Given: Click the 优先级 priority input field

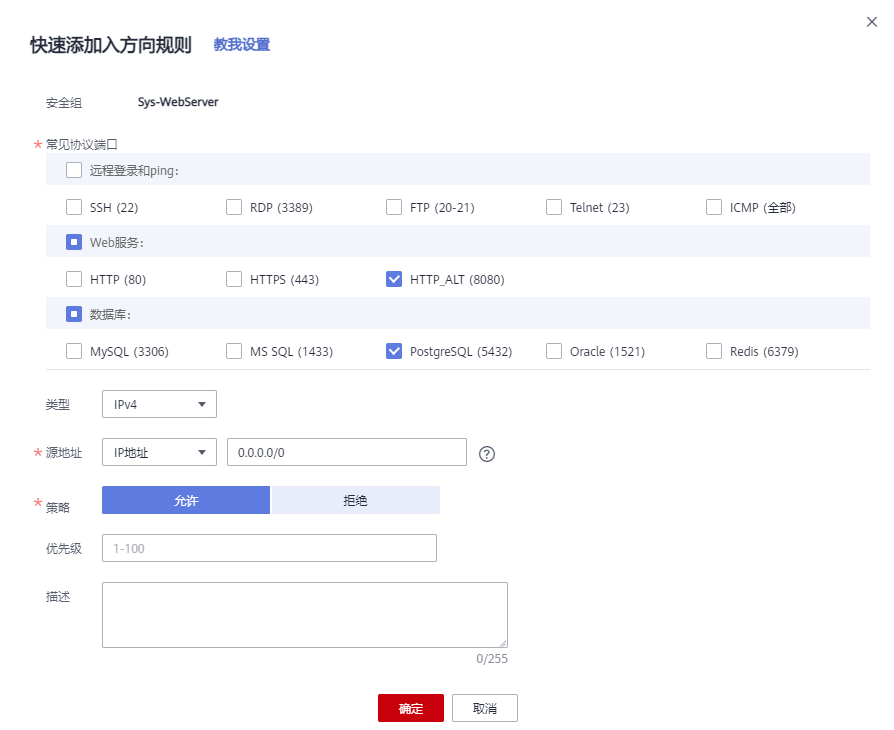Looking at the screenshot, I should (x=269, y=548).
